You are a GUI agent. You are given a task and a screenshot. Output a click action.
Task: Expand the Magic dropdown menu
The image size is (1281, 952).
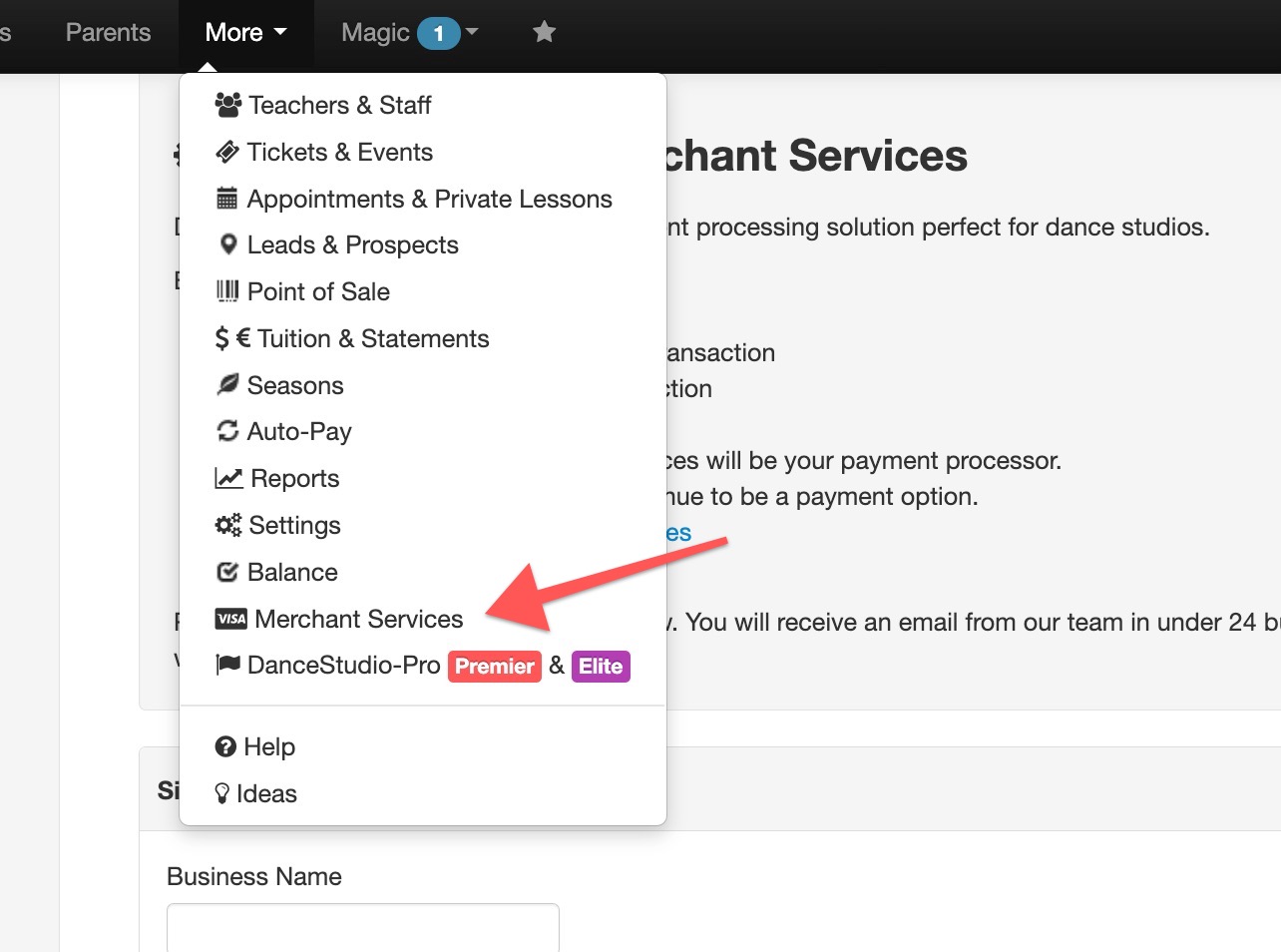(x=410, y=32)
